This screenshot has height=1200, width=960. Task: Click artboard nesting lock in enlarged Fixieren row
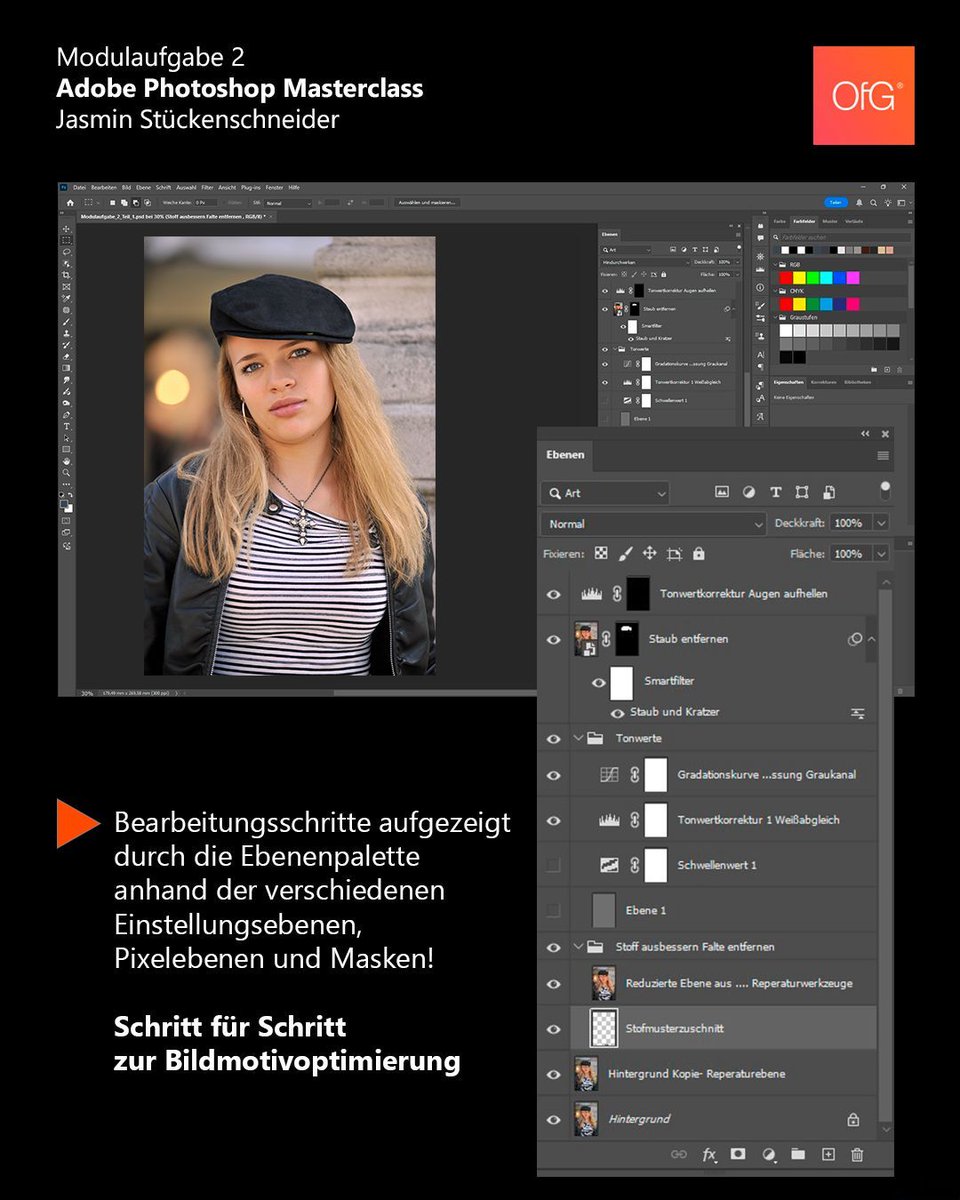(674, 553)
